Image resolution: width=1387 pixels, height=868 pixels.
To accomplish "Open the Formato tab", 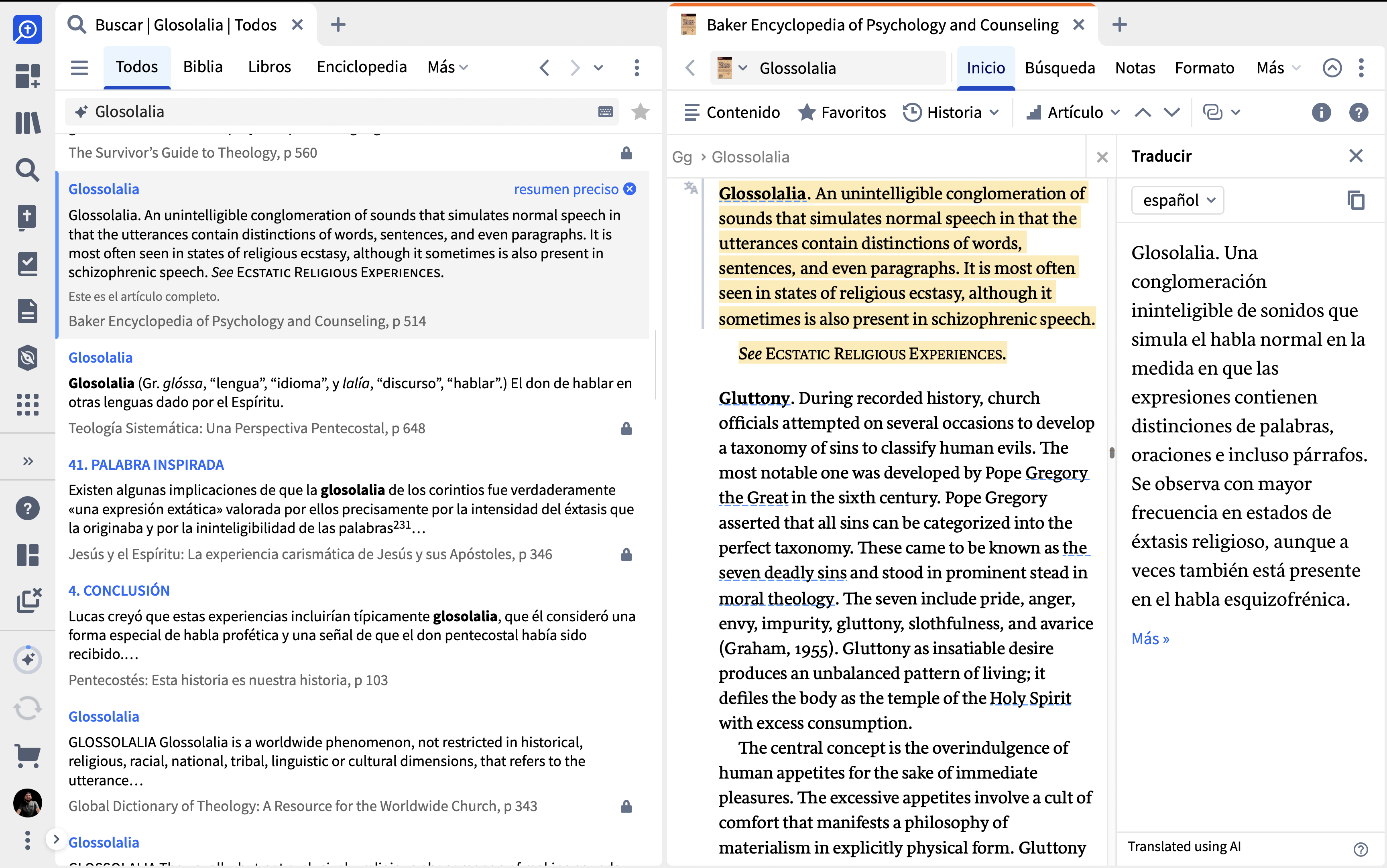I will [x=1204, y=68].
